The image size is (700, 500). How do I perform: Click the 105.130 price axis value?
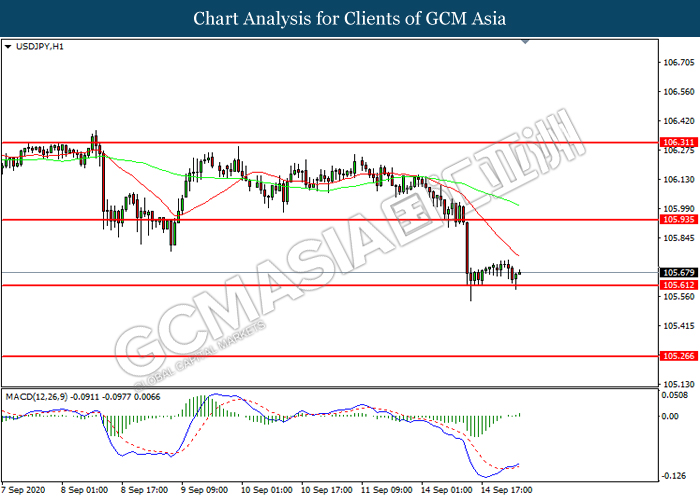[x=679, y=384]
